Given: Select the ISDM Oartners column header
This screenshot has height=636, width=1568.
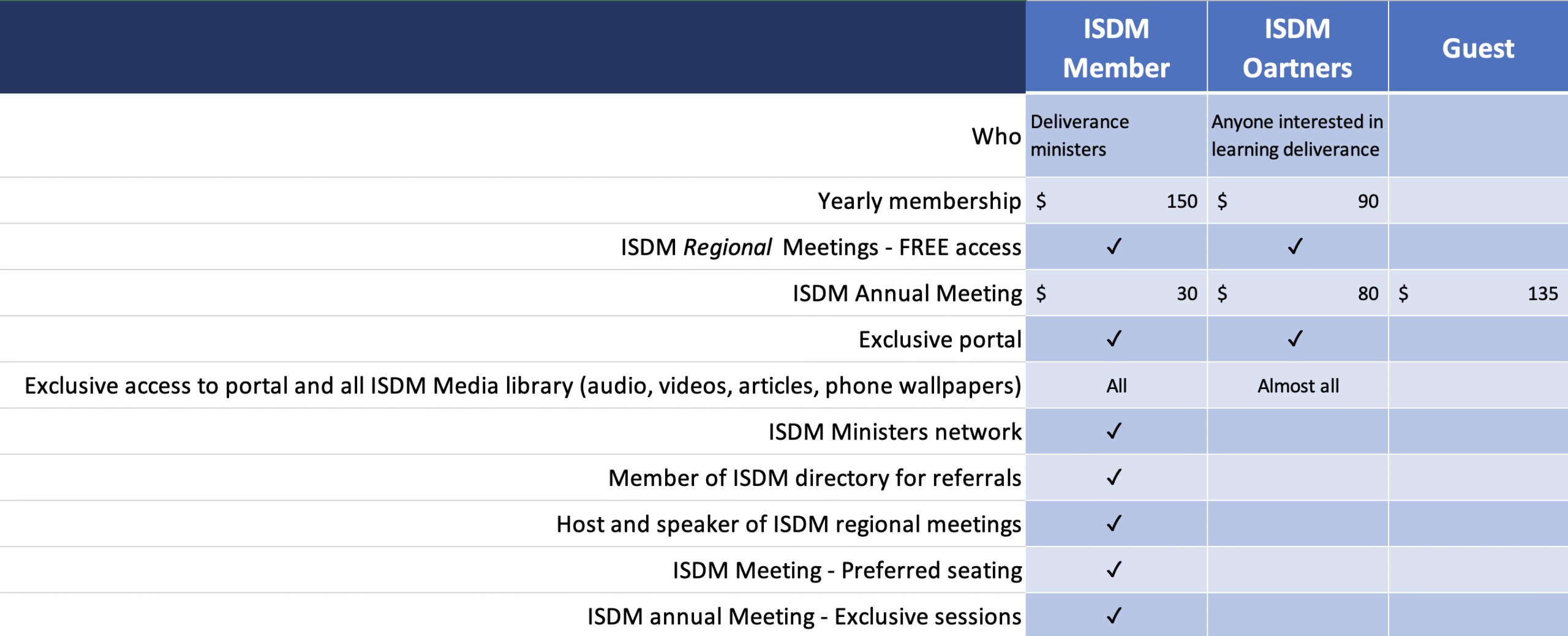Looking at the screenshot, I should pos(1297,48).
